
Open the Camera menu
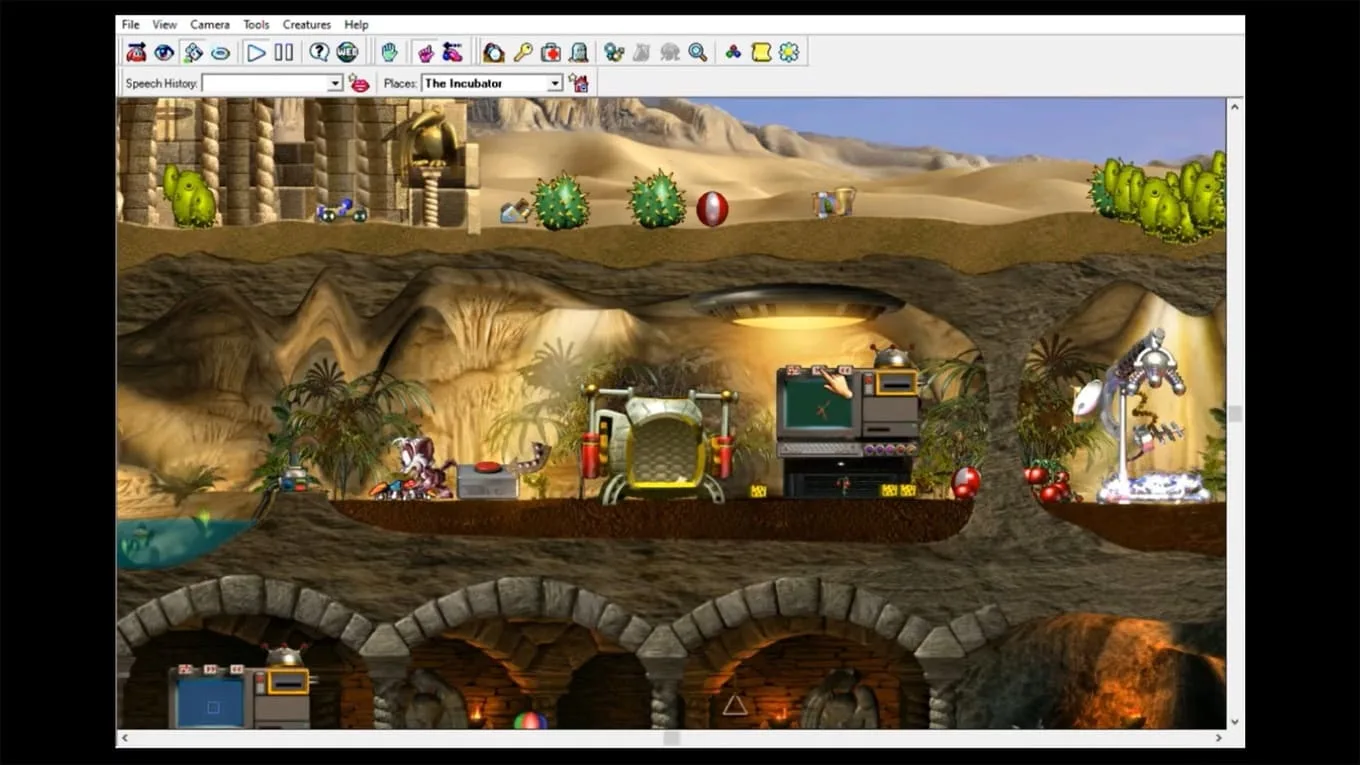[210, 24]
